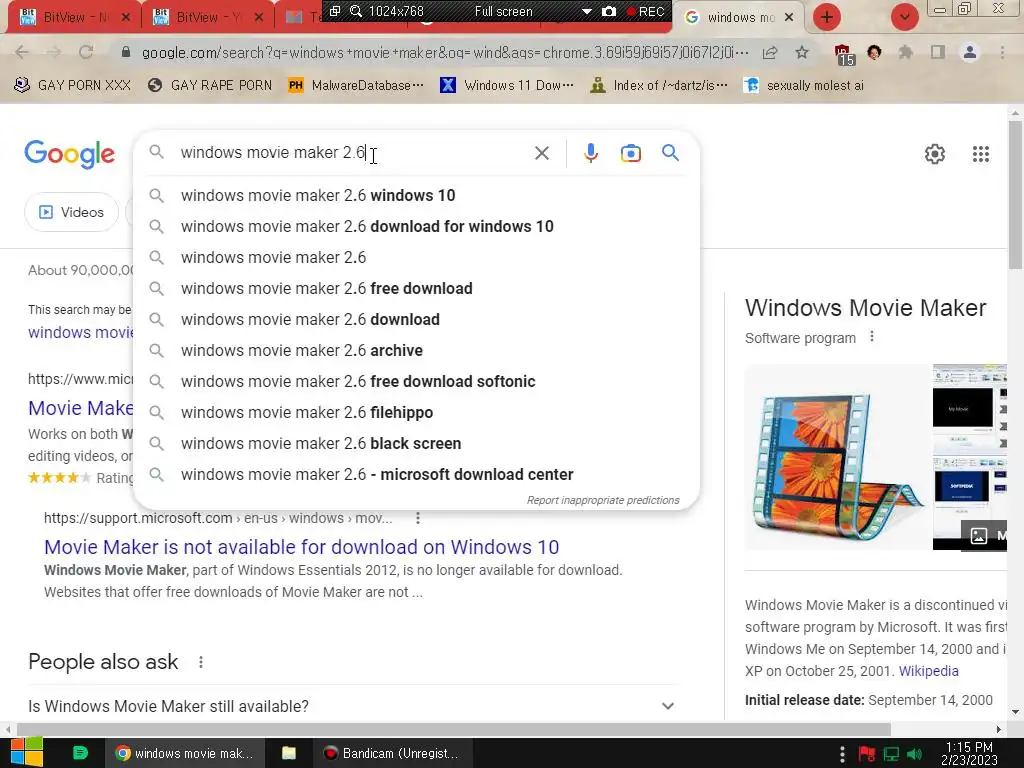Open options dots beside support.microsoft.com result
Image resolution: width=1024 pixels, height=768 pixels.
(x=418, y=518)
